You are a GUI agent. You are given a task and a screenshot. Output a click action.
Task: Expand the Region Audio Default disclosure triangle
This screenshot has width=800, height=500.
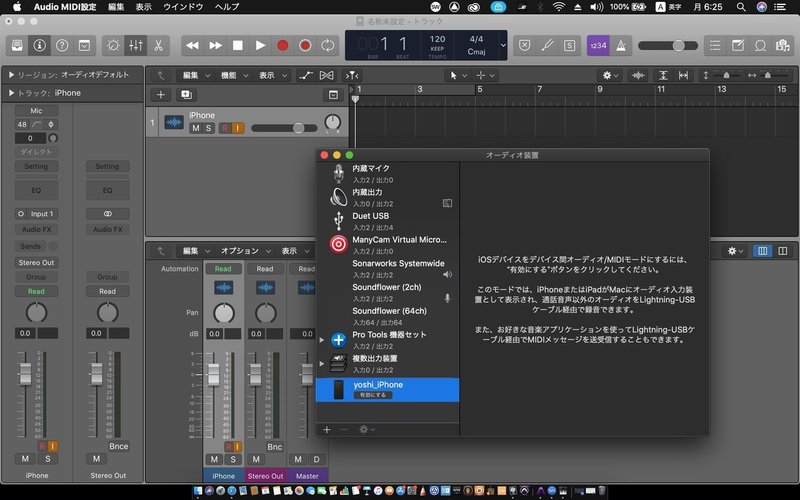point(11,75)
